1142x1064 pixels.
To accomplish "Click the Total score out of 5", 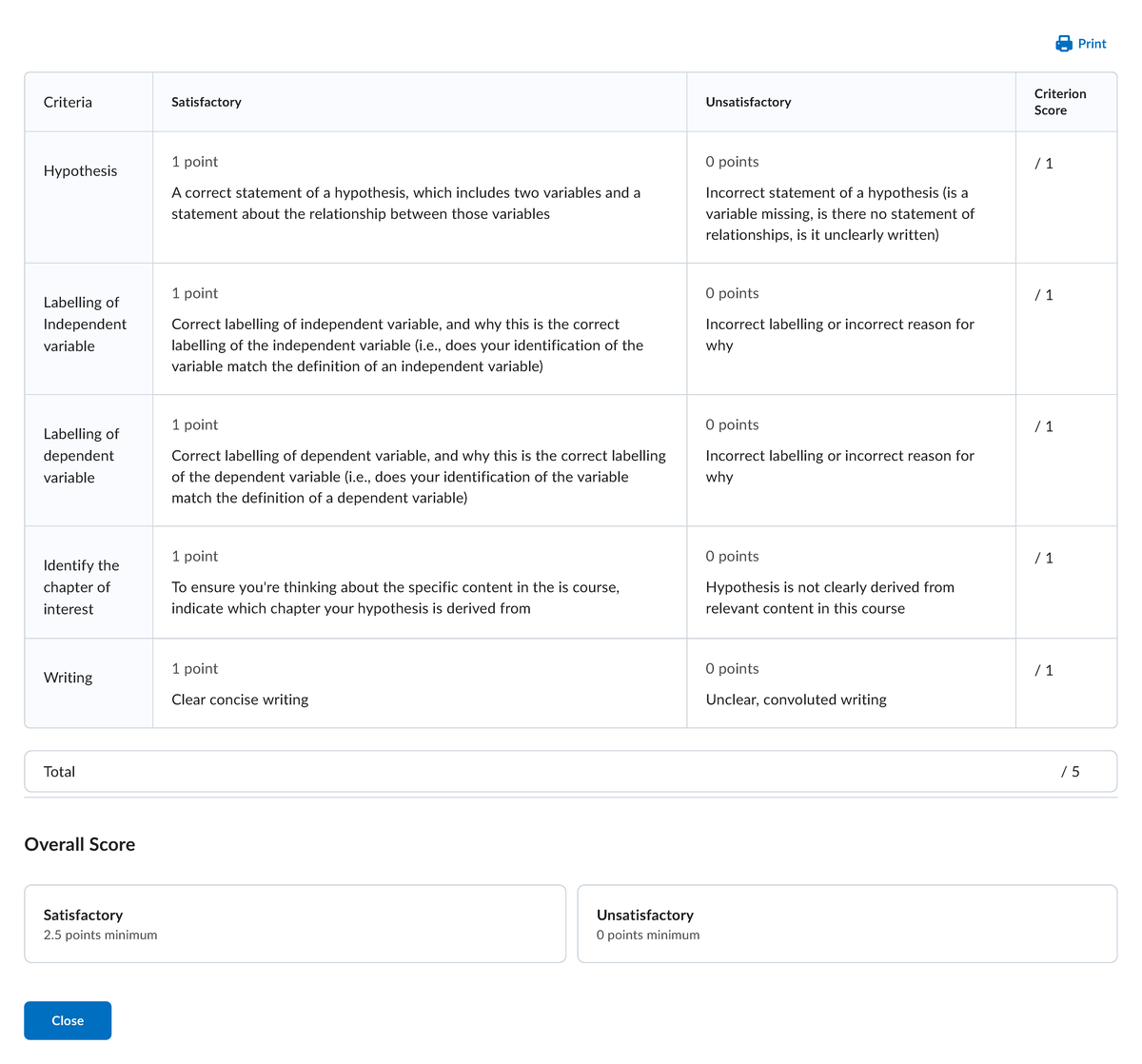I will (1070, 772).
